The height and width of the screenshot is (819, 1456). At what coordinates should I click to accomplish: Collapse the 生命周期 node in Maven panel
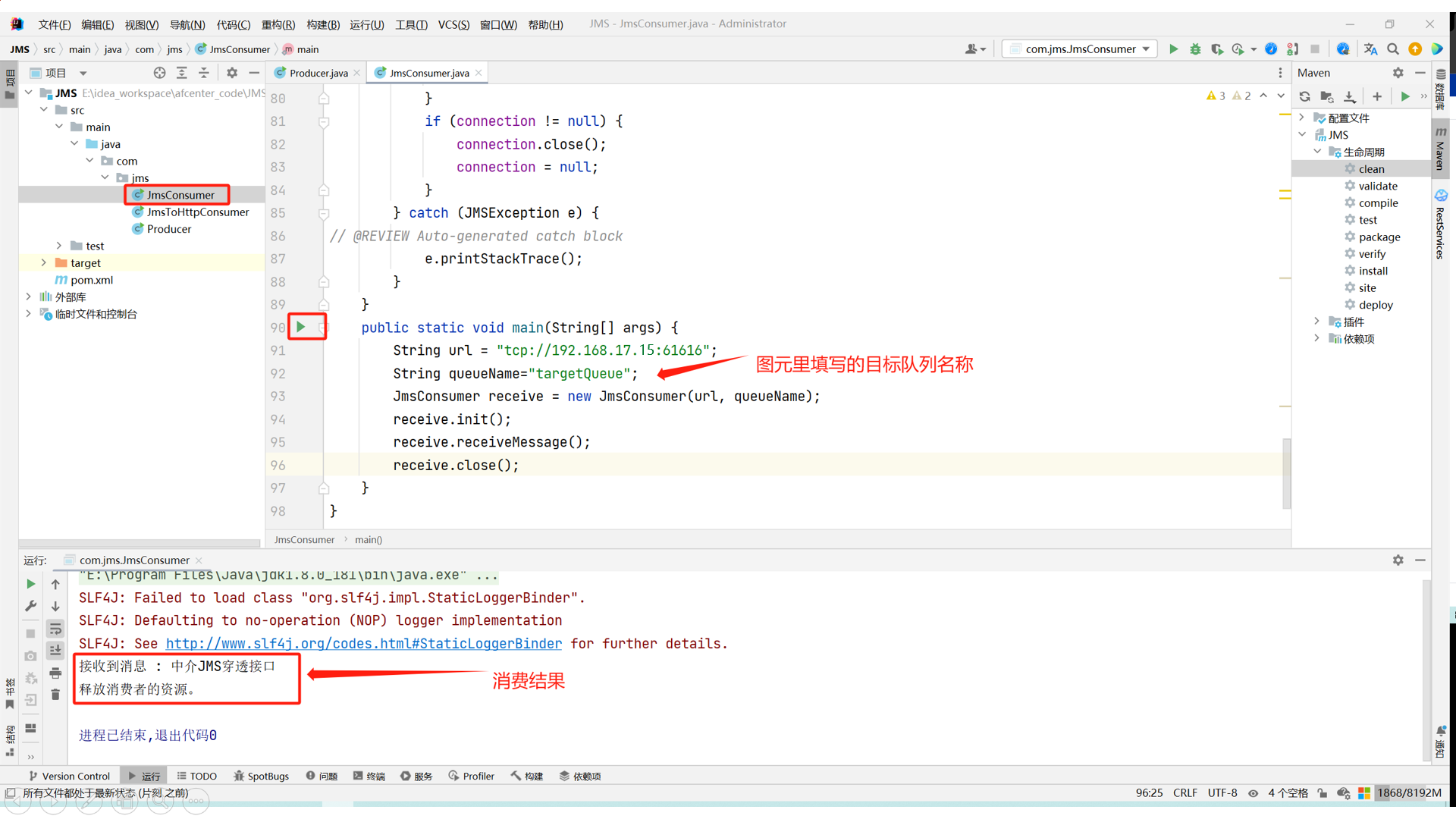tap(1317, 152)
